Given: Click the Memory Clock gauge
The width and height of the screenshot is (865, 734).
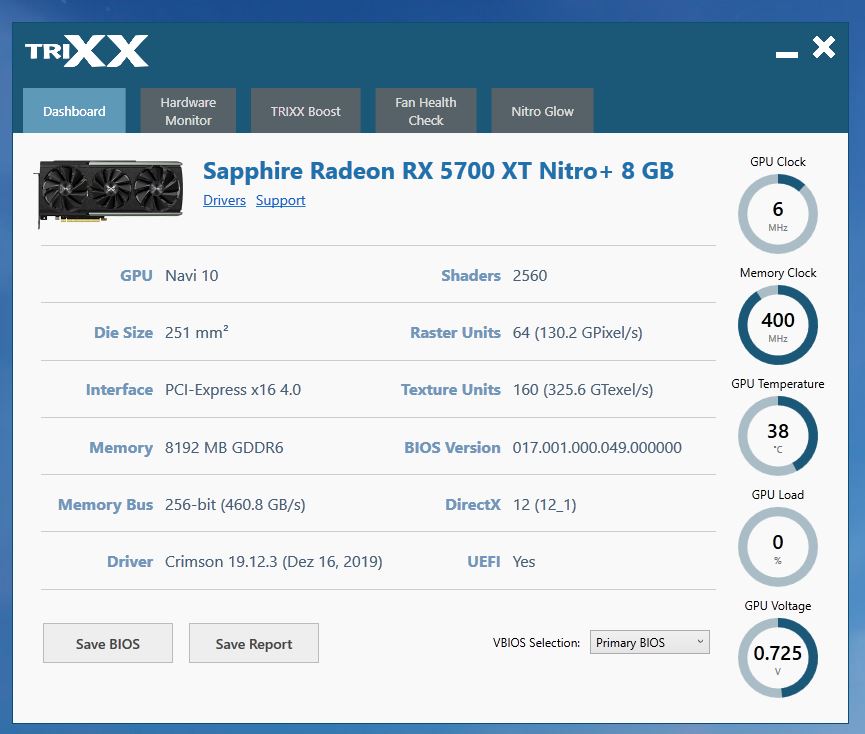Looking at the screenshot, I should [778, 325].
